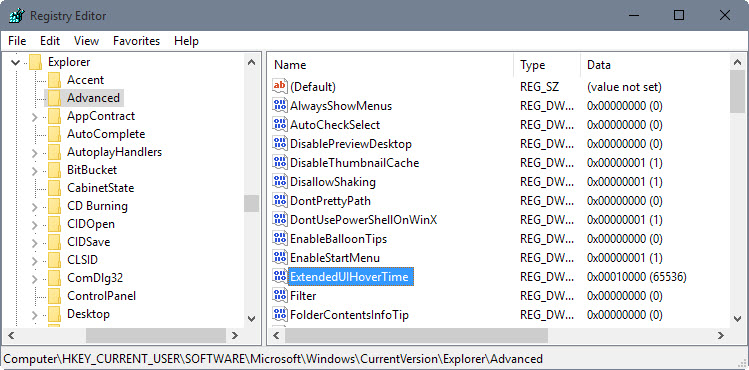Screen dimensions: 749x370
Task: Click values pane scroll down arrow
Action: (x=738, y=318)
